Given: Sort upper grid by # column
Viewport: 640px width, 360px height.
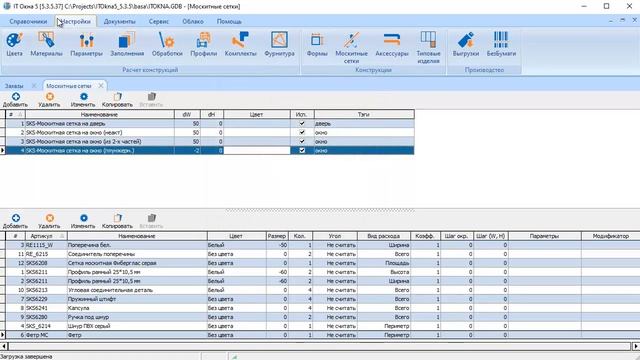Looking at the screenshot, I should click(x=15, y=115).
